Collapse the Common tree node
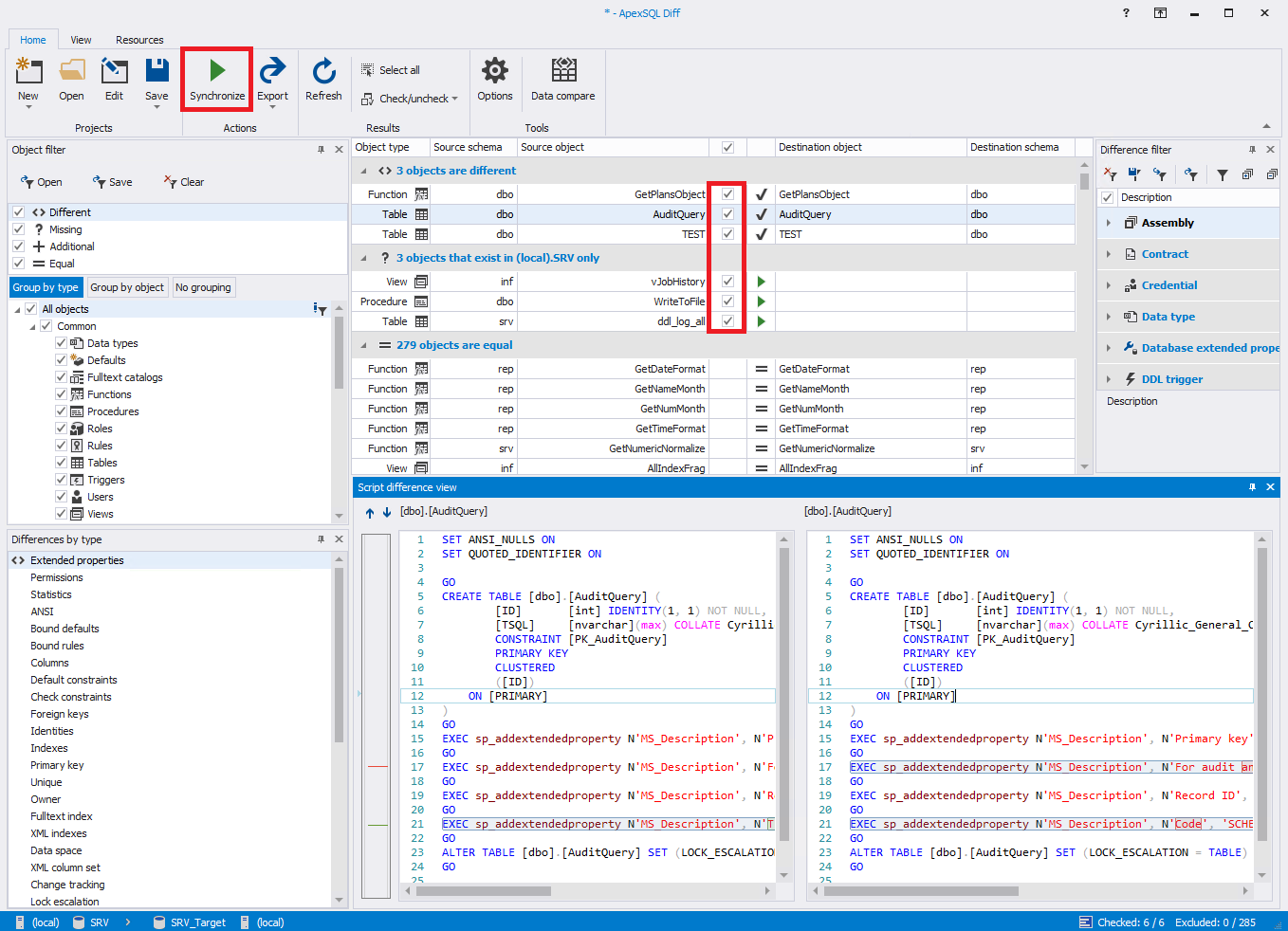Screen dimensions: 1288x931 pos(32,326)
